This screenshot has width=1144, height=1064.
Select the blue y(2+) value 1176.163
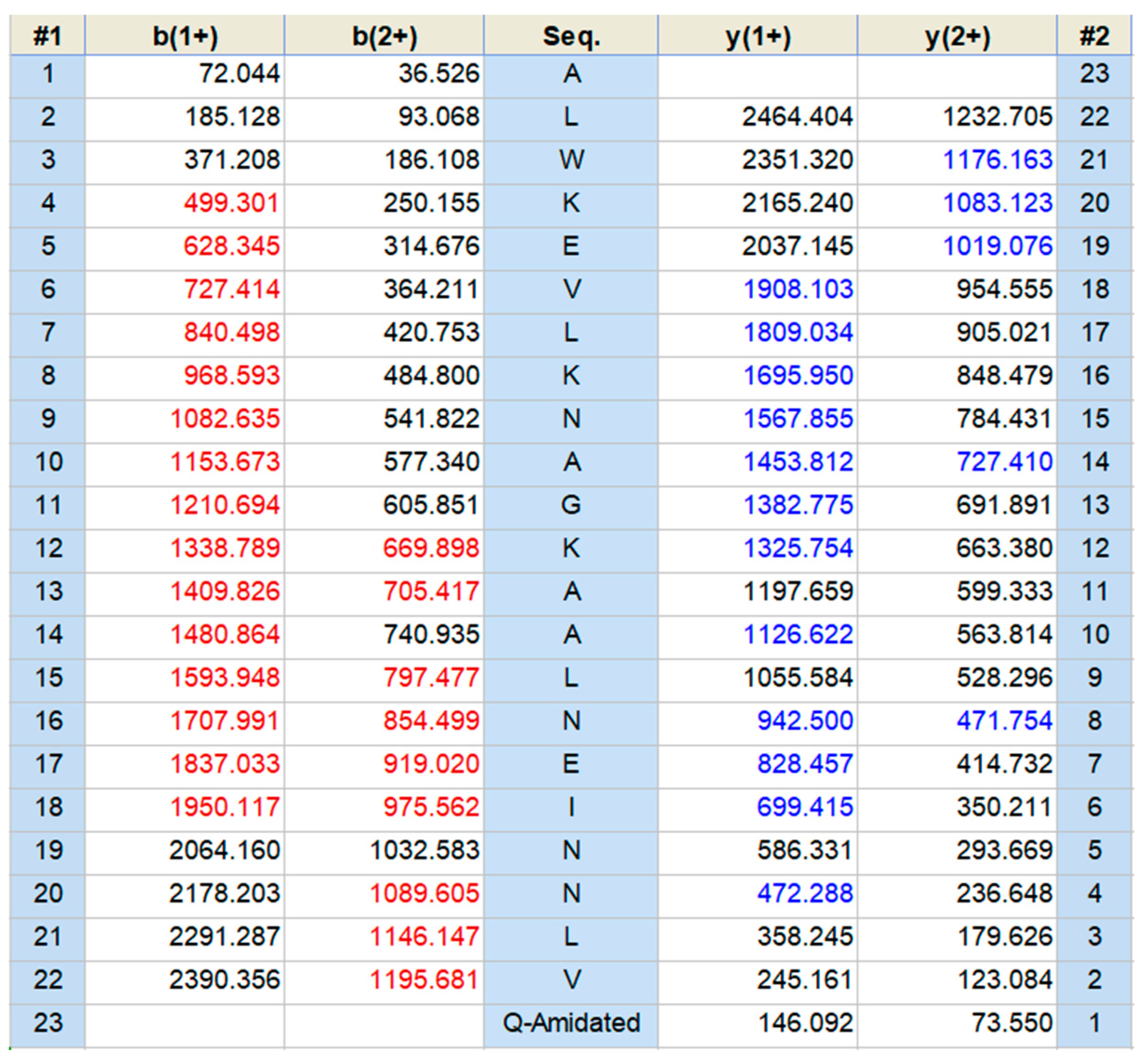[x=997, y=160]
